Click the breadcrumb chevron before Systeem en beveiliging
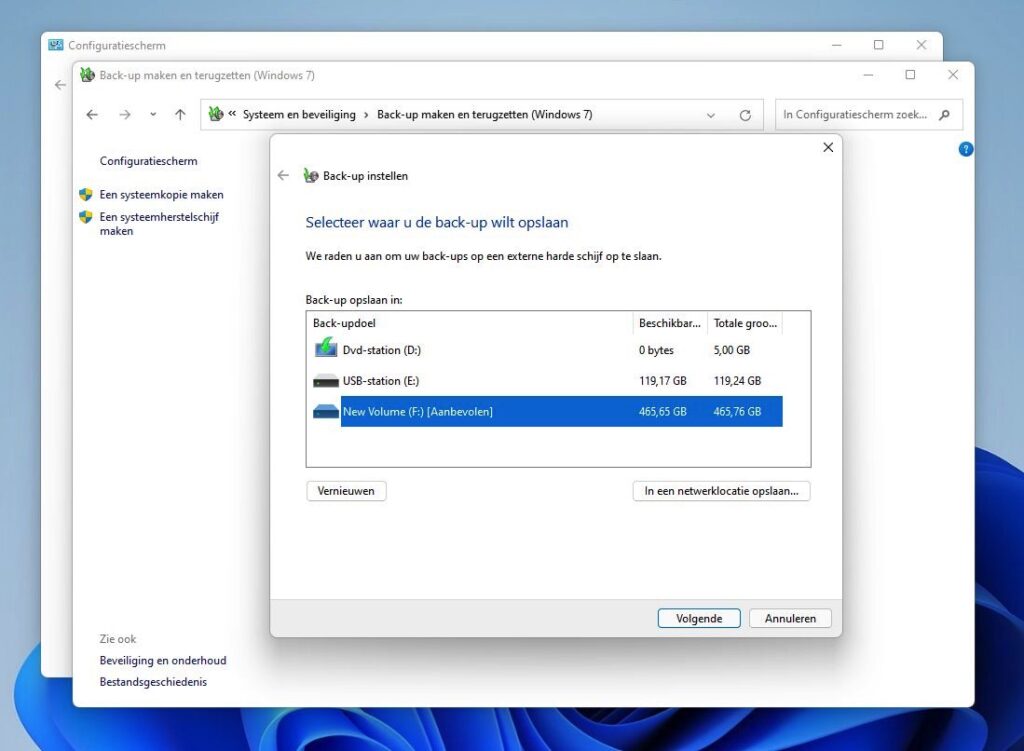Image resolution: width=1024 pixels, height=751 pixels. coord(232,114)
